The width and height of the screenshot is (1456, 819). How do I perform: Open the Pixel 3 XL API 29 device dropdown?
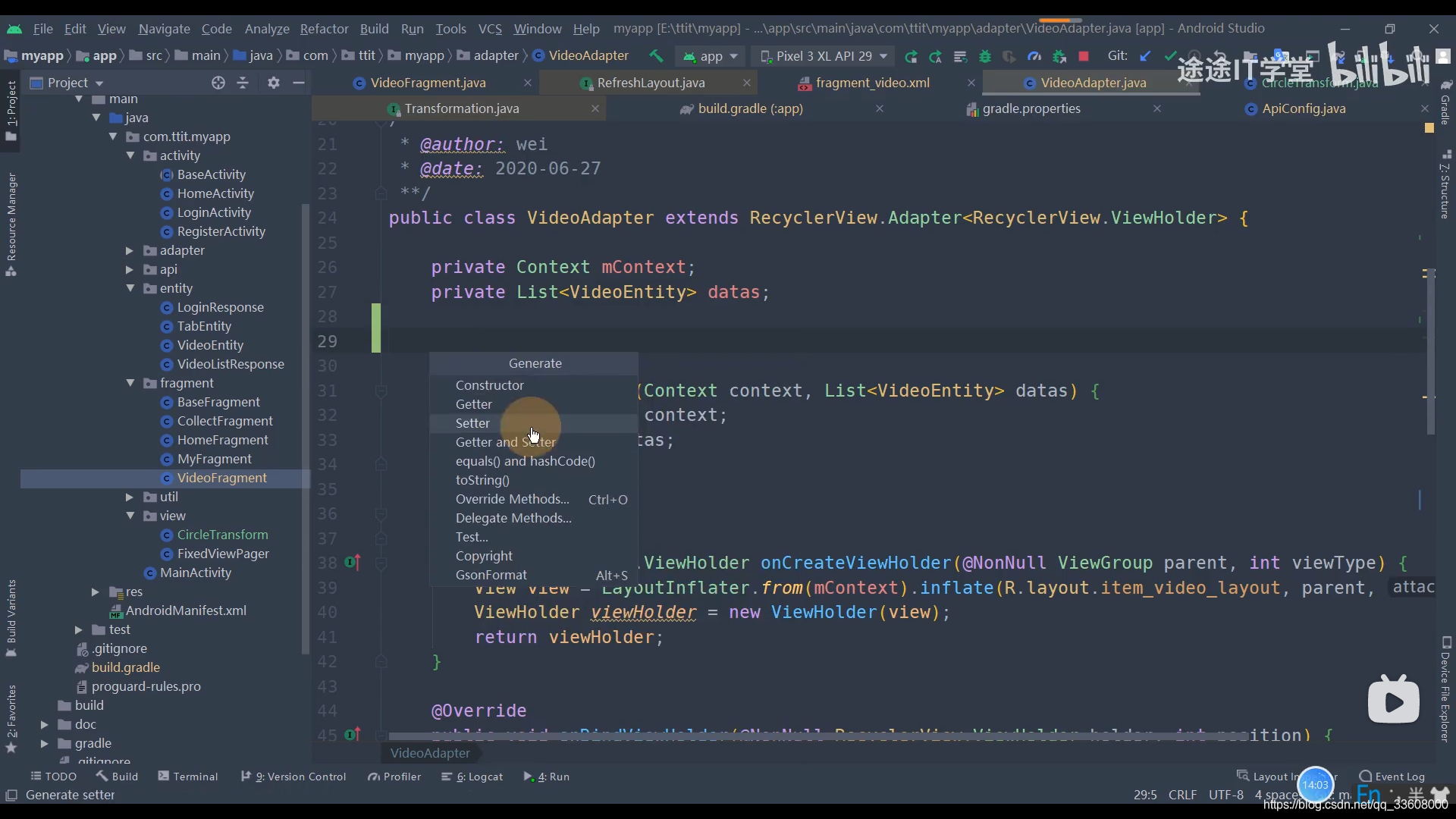[x=824, y=56]
